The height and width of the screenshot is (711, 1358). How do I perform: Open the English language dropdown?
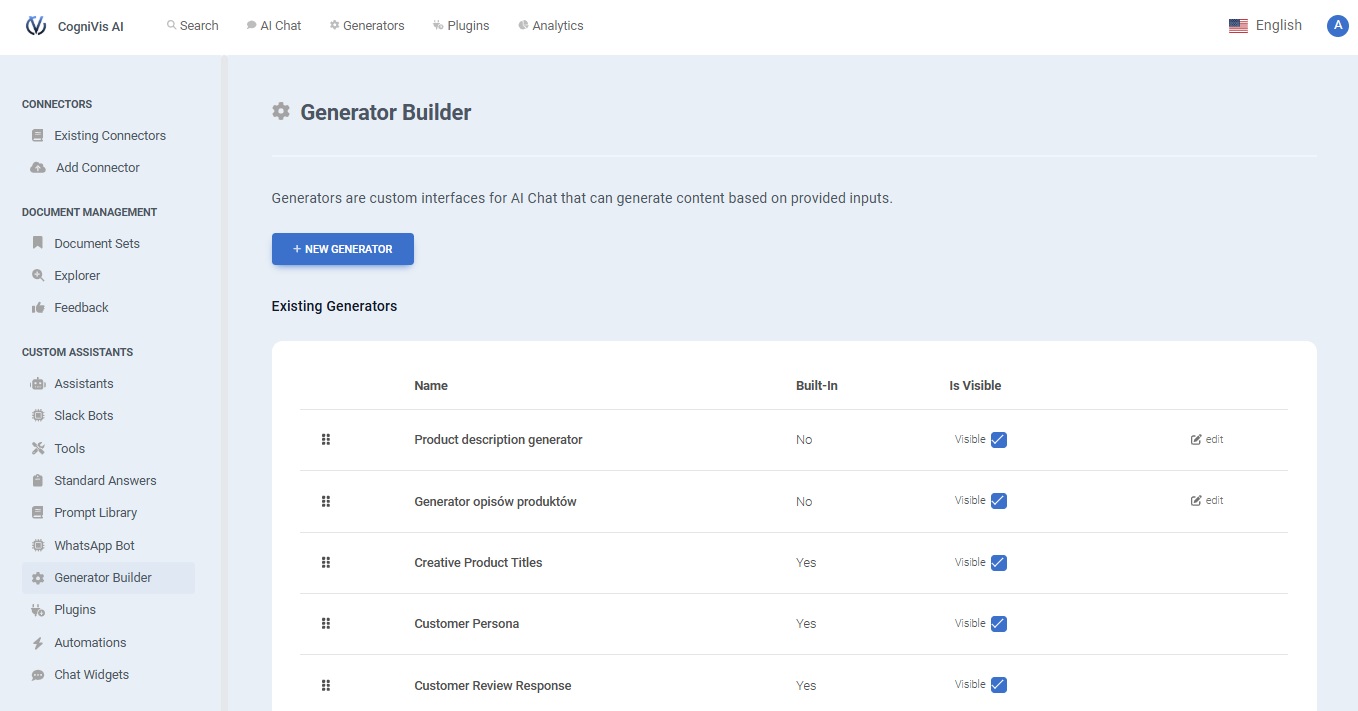tap(1265, 26)
